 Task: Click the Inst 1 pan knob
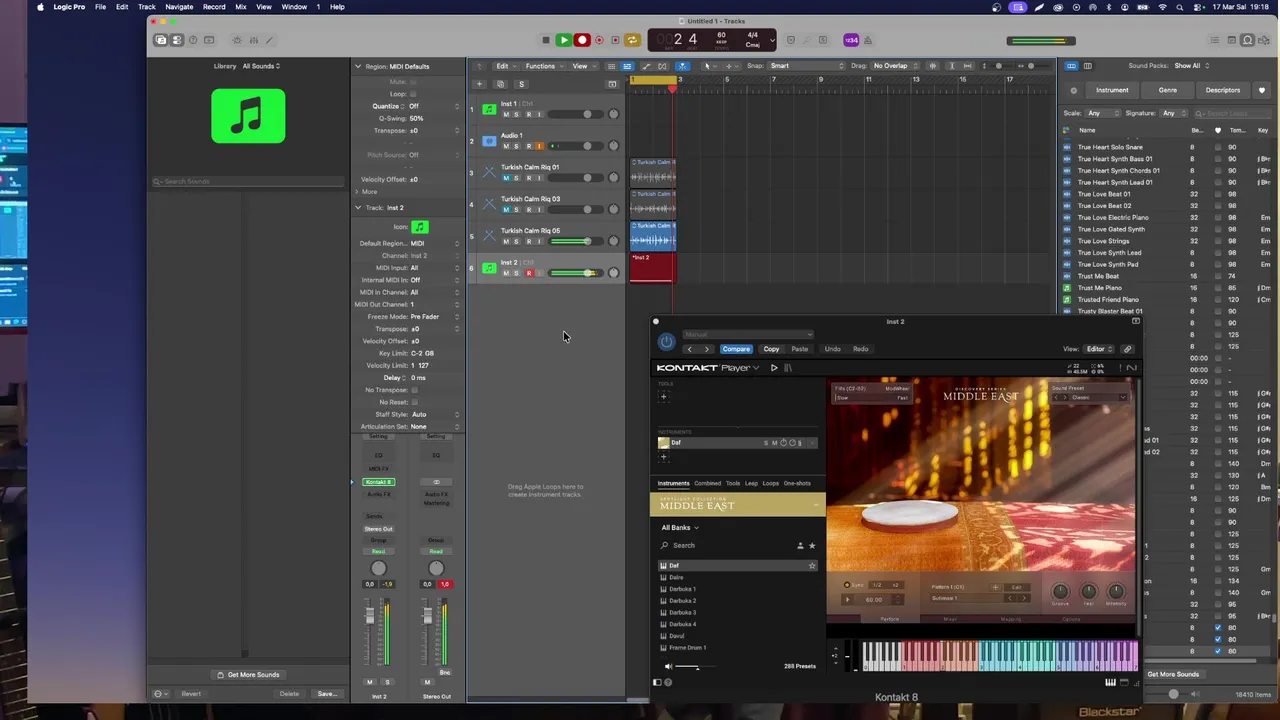coord(614,114)
